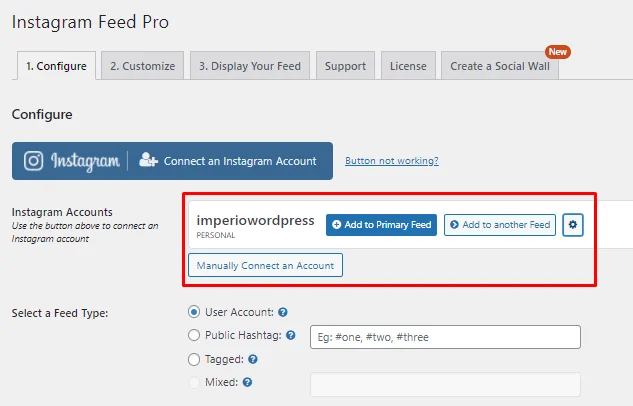Click Mixed help question icon
Viewport: 633px width, 406px height.
tap(247, 382)
